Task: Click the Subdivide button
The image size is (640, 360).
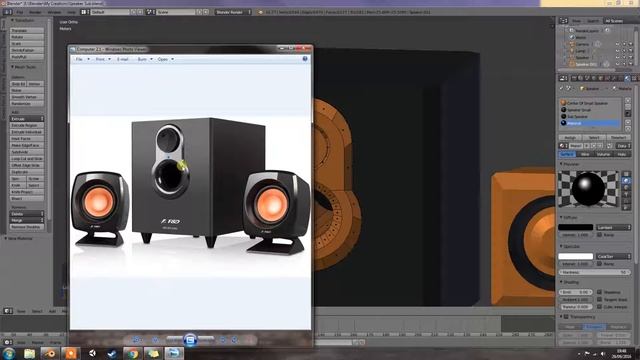Action: pos(27,152)
